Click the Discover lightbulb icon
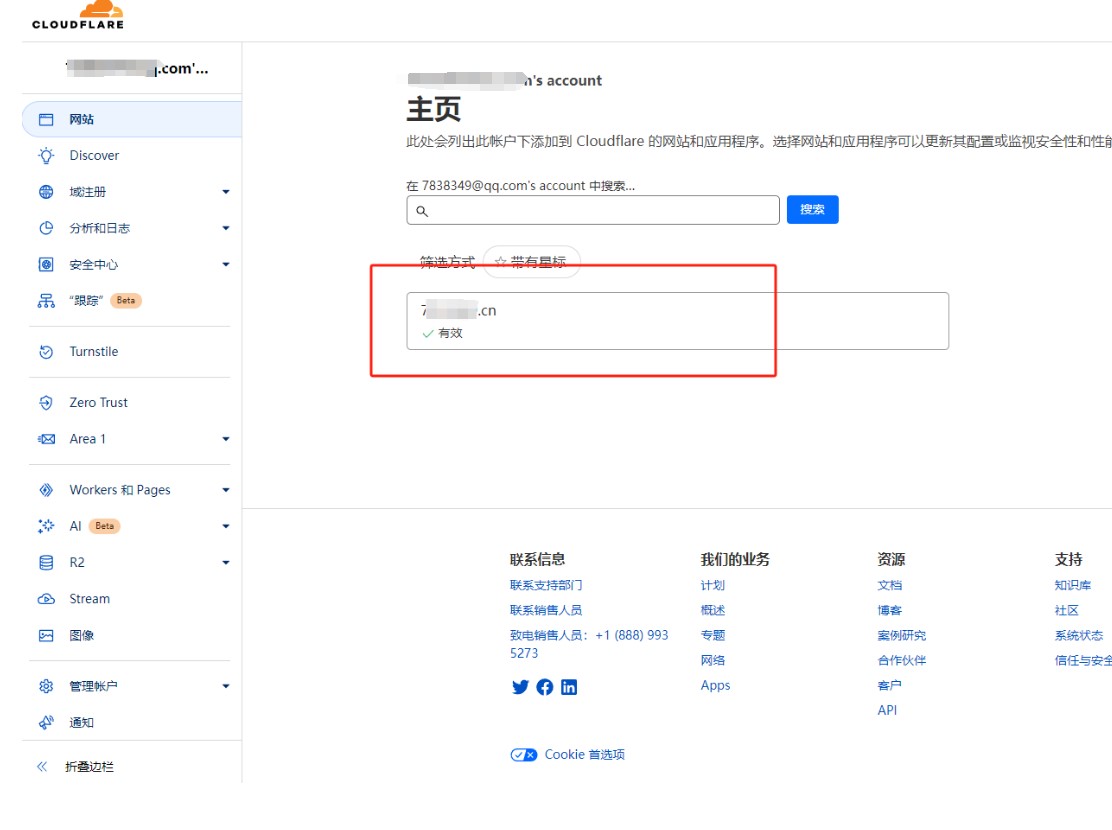The height and width of the screenshot is (830, 1112). [46, 156]
